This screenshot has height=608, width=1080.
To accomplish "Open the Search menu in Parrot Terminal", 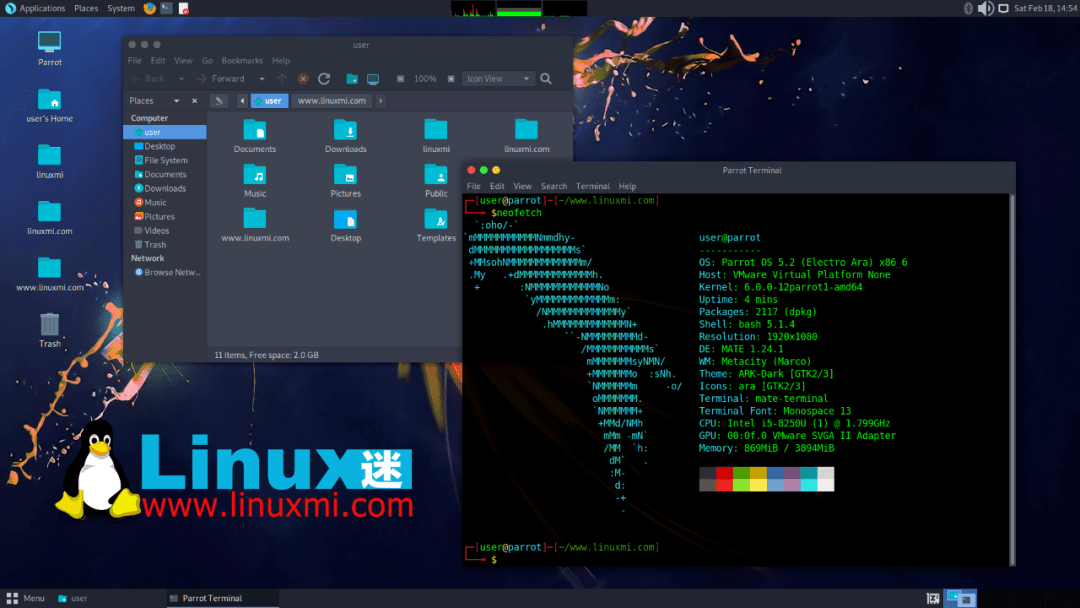I will coord(553,185).
